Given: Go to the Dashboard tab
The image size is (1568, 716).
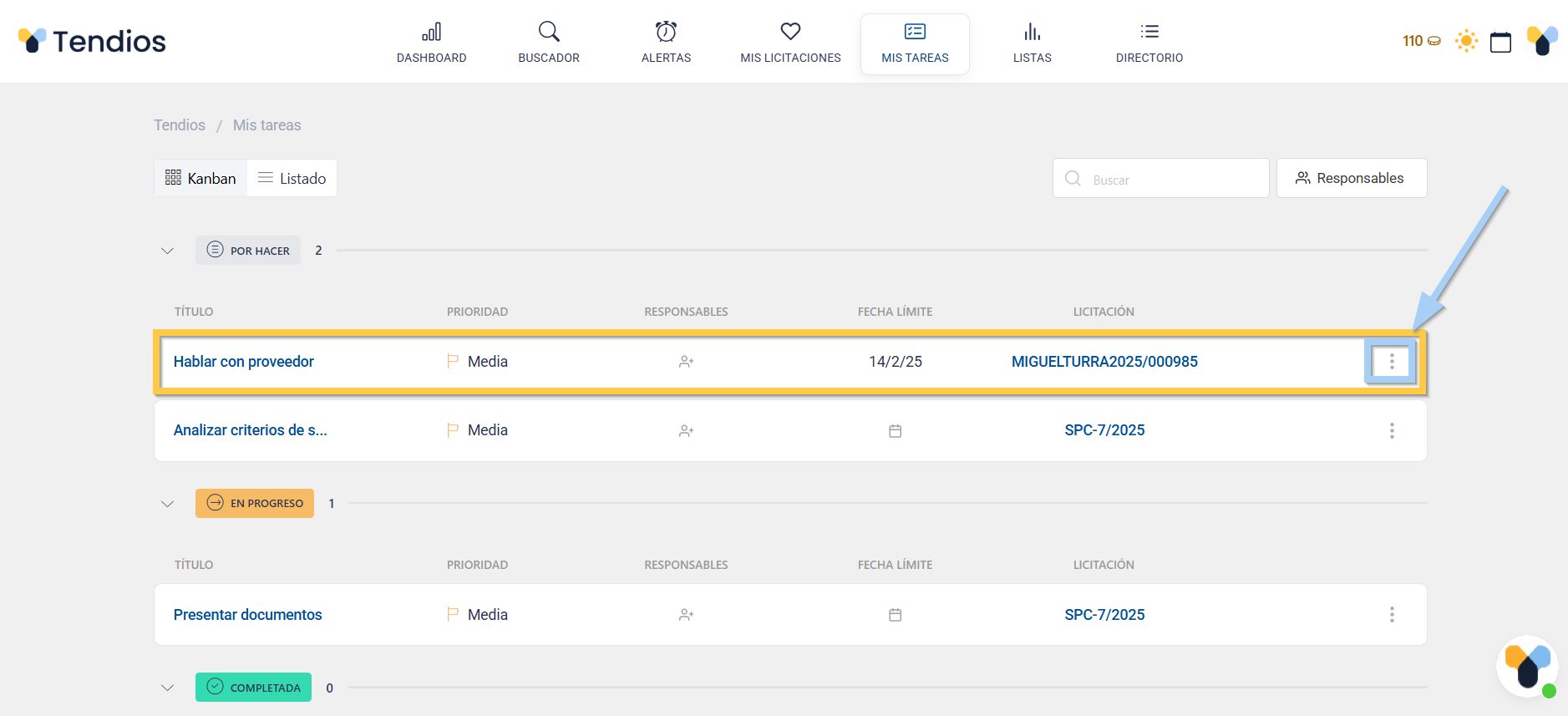Looking at the screenshot, I should point(431,43).
